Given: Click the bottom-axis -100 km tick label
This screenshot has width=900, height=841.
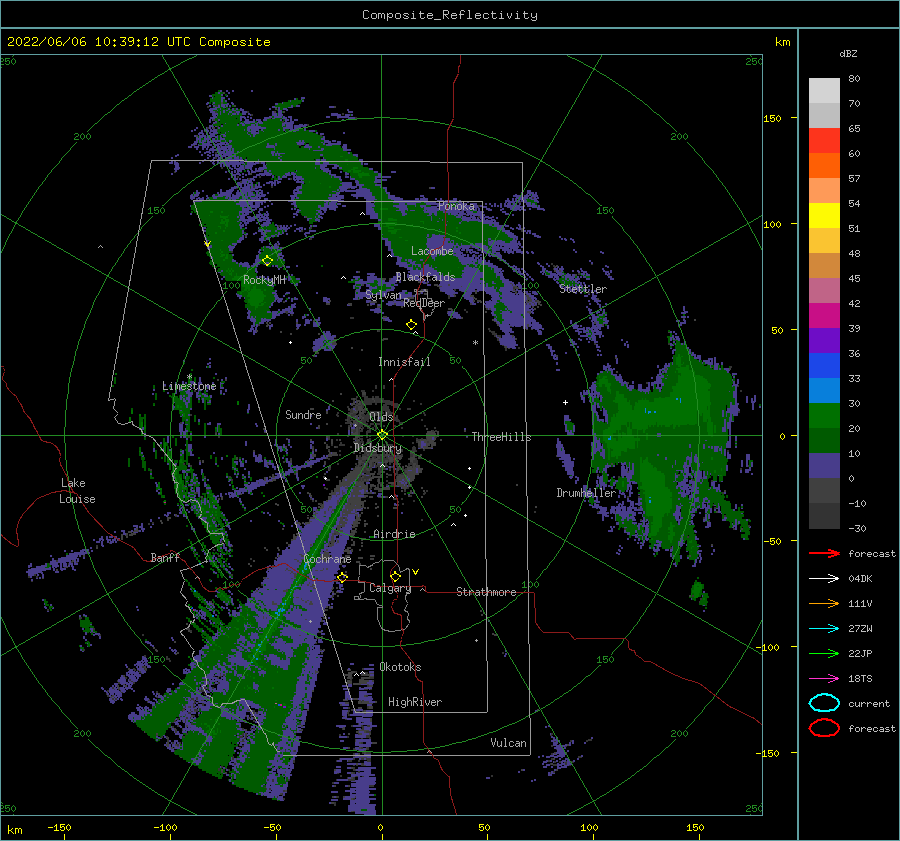Looking at the screenshot, I should coord(165,828).
